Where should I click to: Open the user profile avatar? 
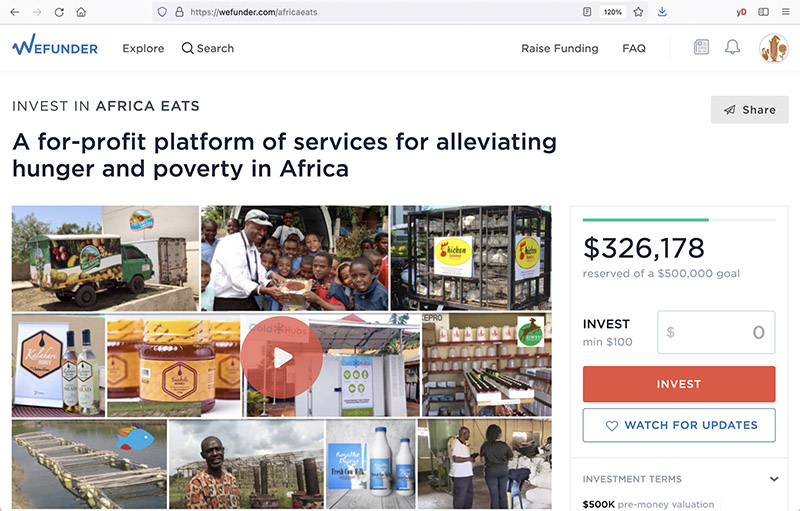point(773,48)
